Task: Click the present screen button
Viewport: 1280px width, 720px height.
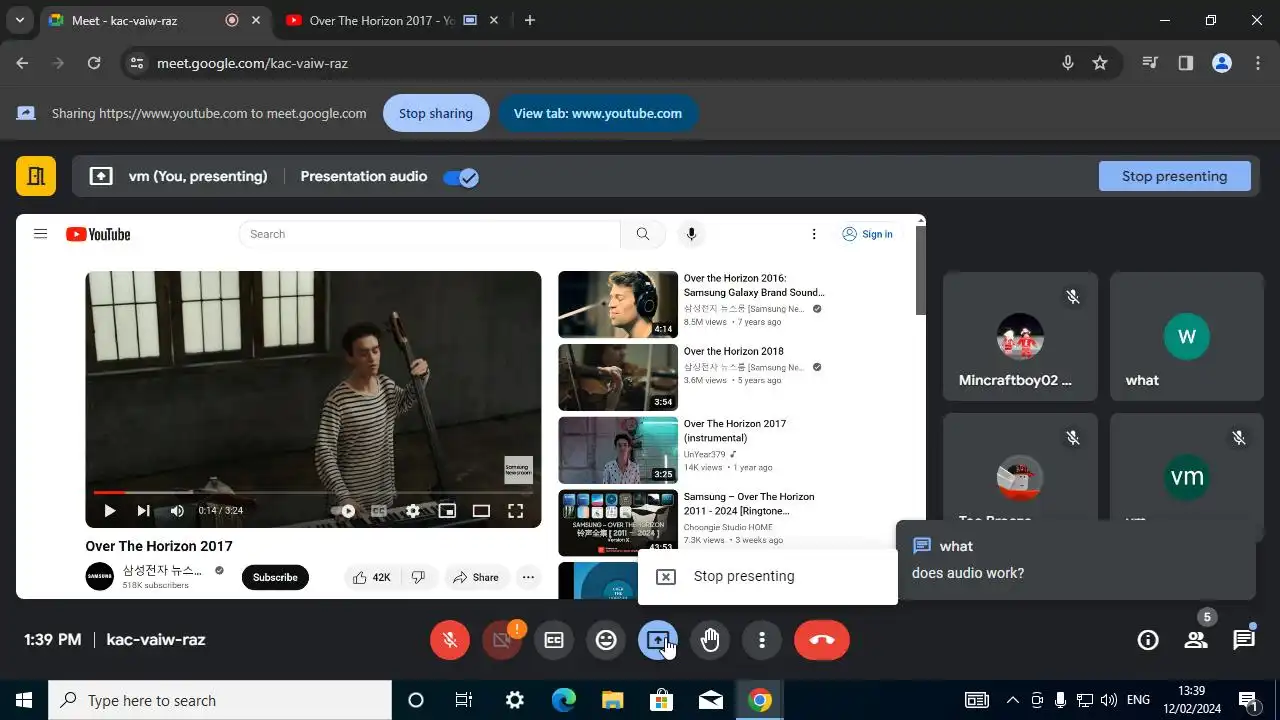Action: [658, 640]
